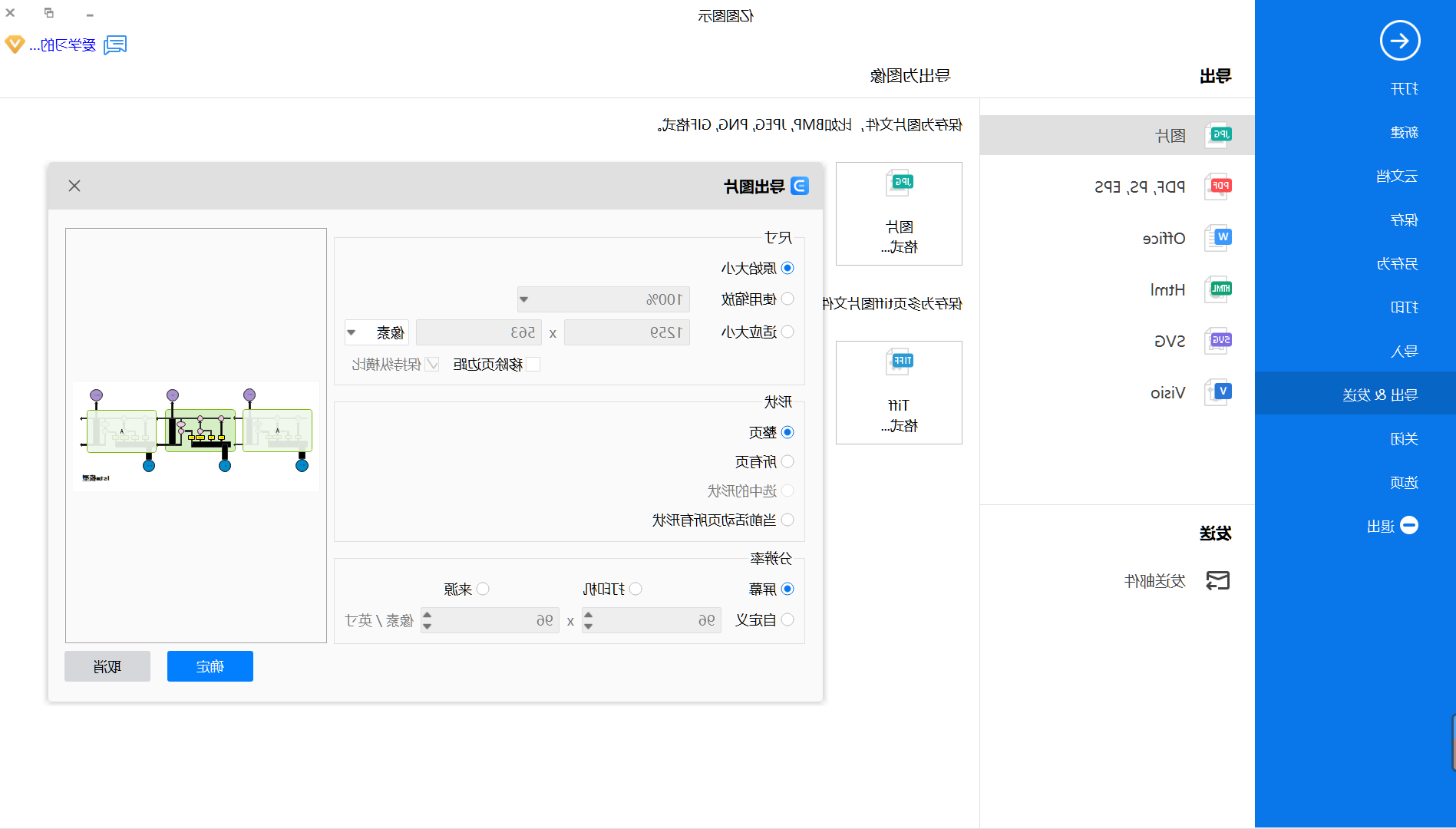Cancel export with 取消 button
Image resolution: width=1456 pixels, height=829 pixels.
click(107, 666)
